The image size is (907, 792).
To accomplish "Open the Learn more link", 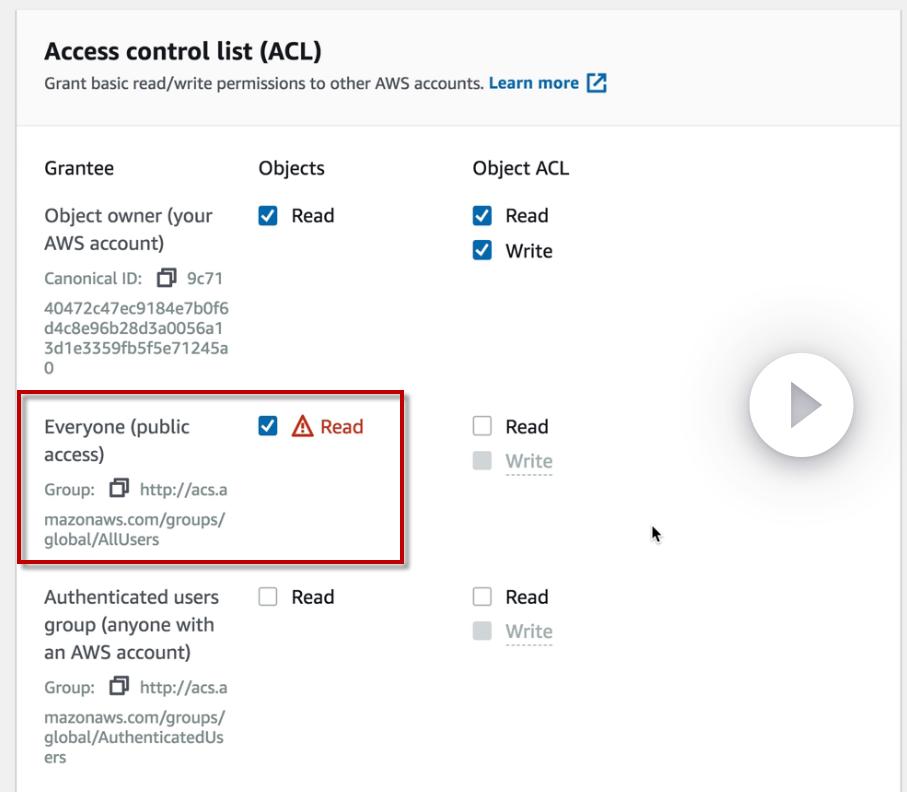I will click(x=534, y=83).
